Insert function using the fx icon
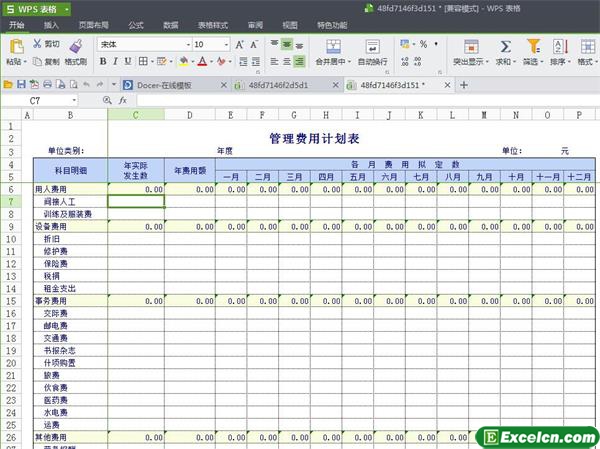Image resolution: width=600 pixels, height=449 pixels. point(122,101)
